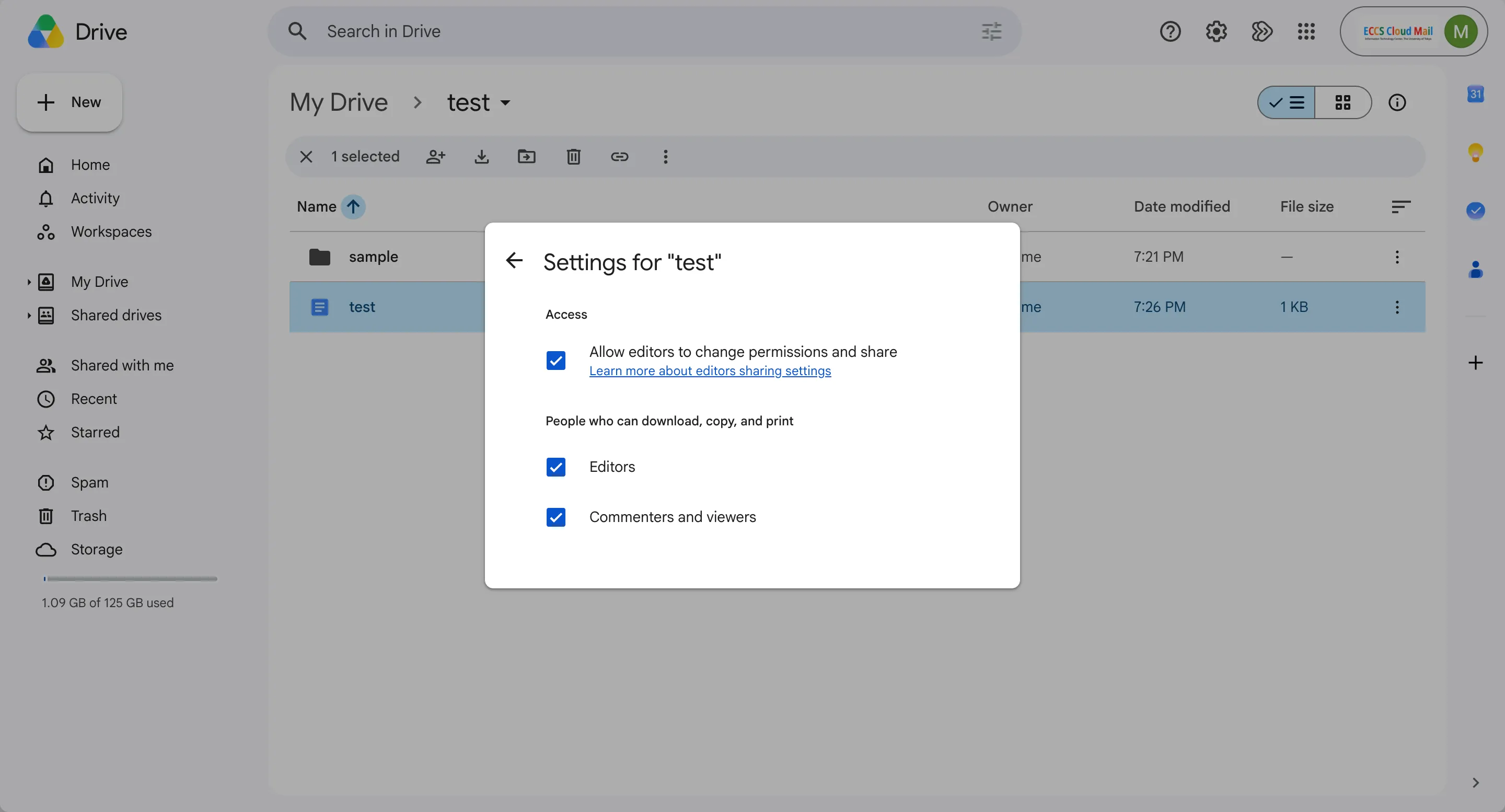Copy link of selected file
The width and height of the screenshot is (1505, 812).
(x=619, y=157)
